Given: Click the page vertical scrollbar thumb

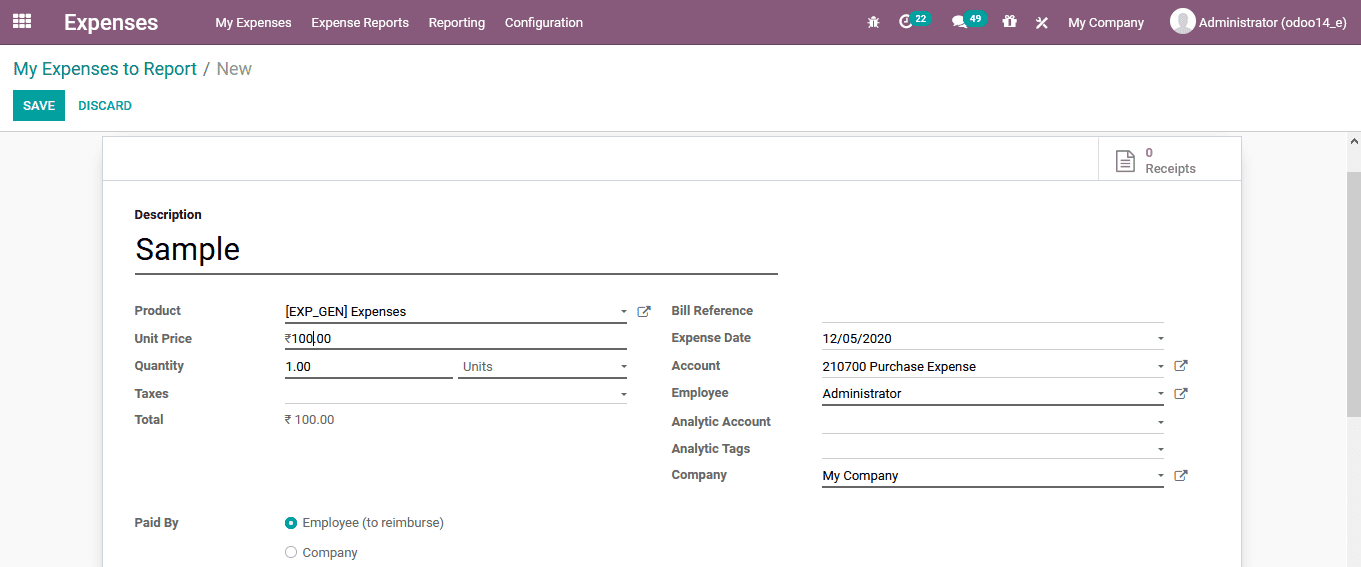Looking at the screenshot, I should pyautogui.click(x=1354, y=294).
